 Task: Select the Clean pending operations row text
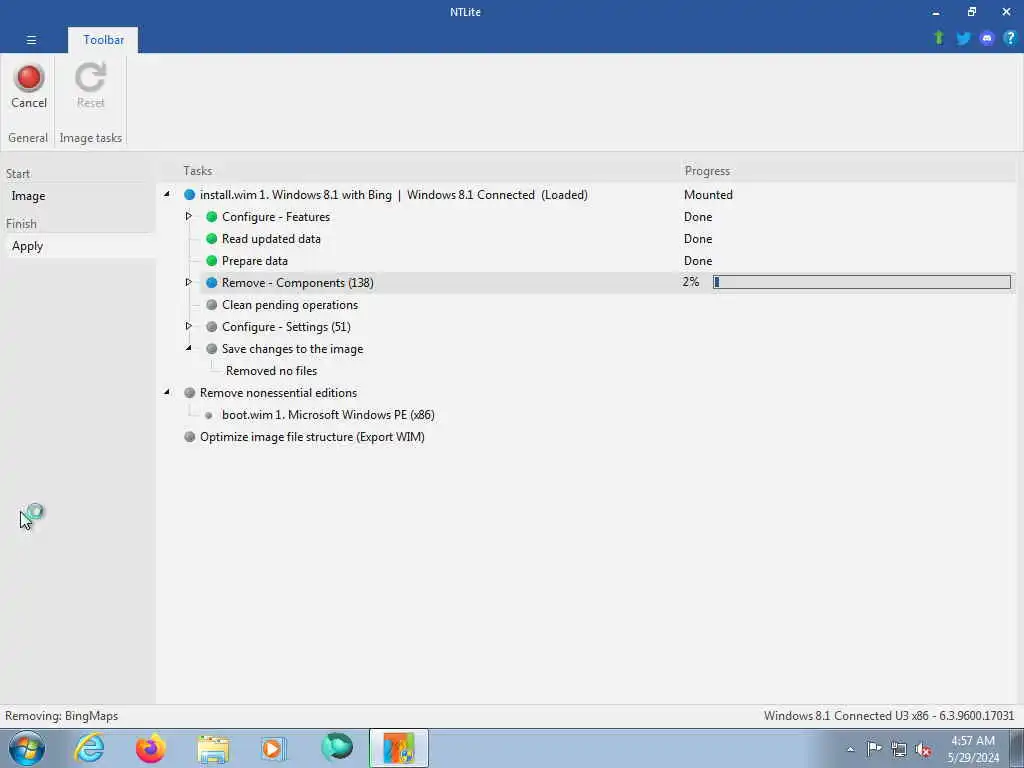pyautogui.click(x=290, y=305)
